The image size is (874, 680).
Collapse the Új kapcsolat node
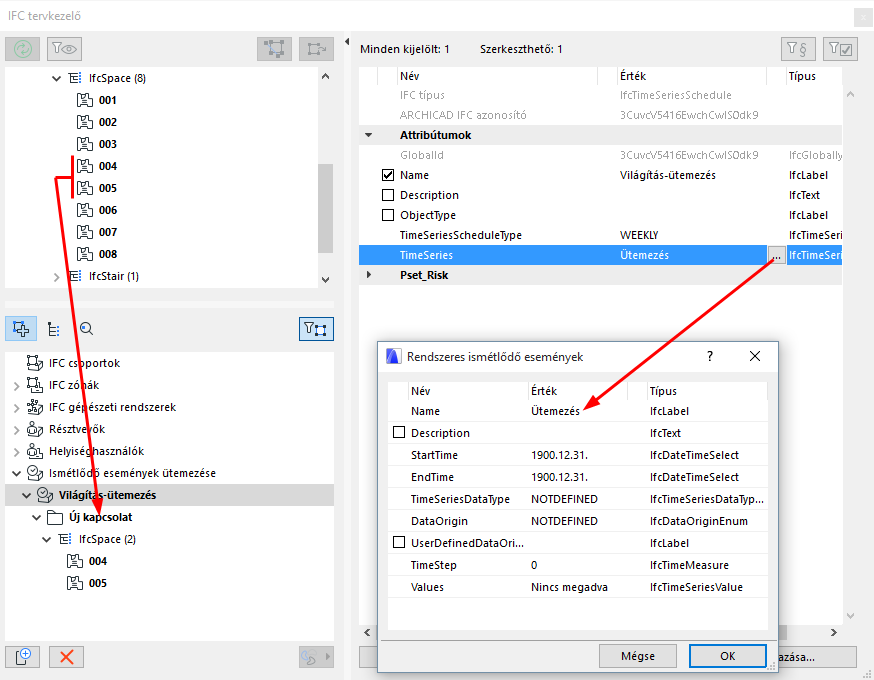[36, 518]
